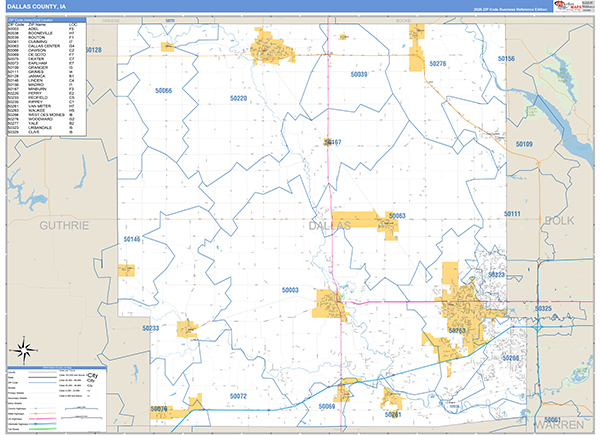Viewport: 600px width, 435px height.
Task: Select the 50323 ZIP label on the map
Action: 496,275
